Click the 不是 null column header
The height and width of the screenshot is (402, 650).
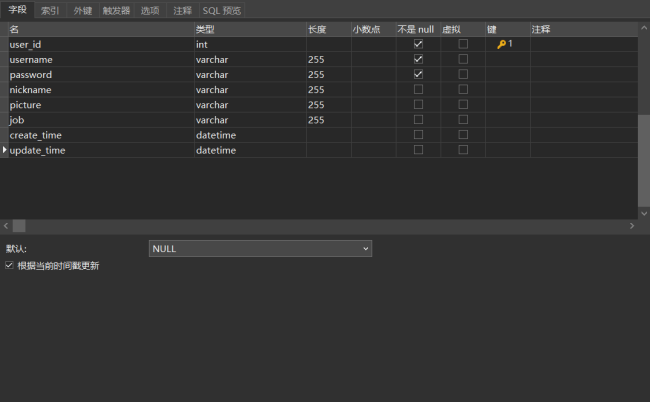[x=418, y=29]
